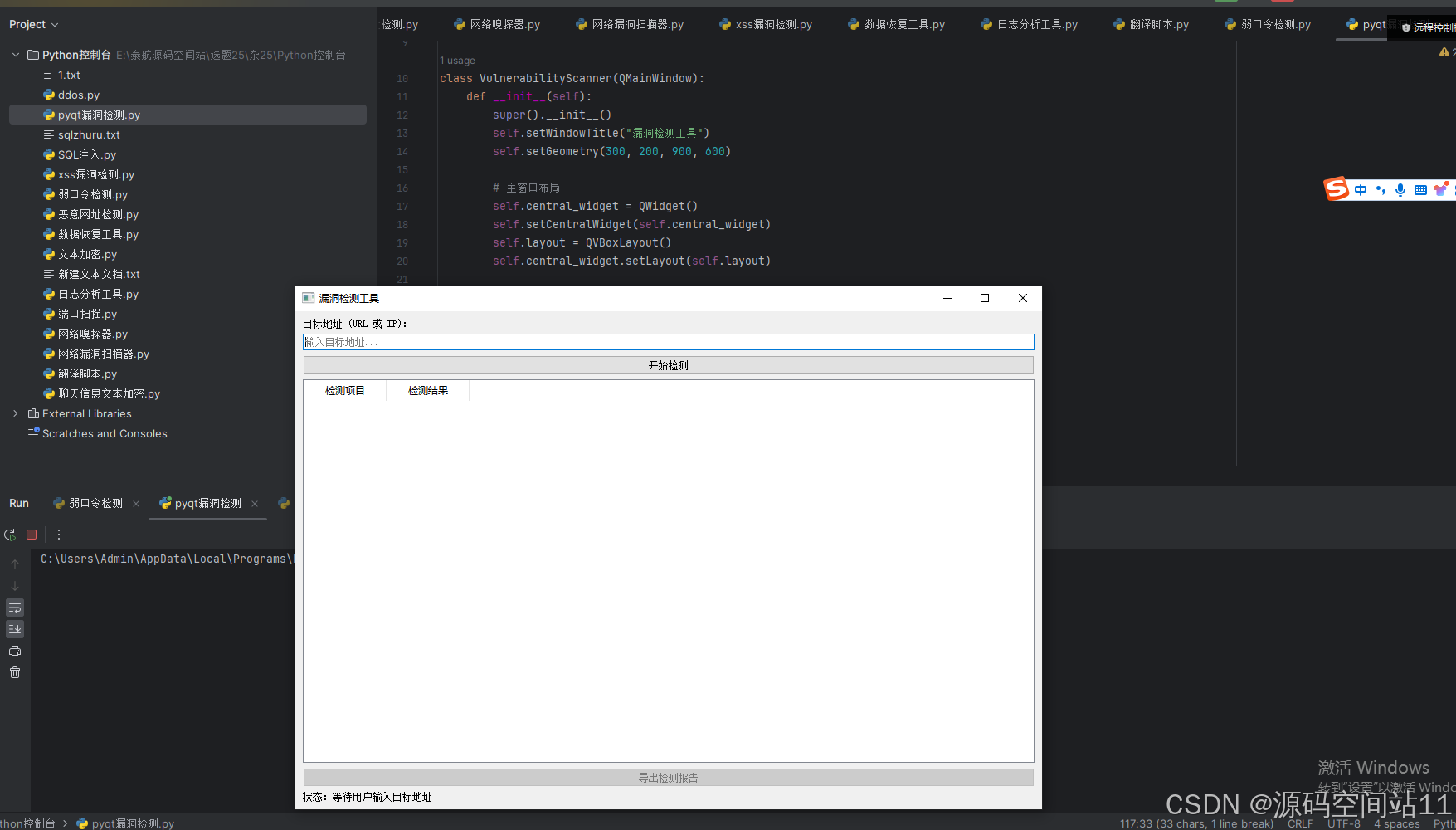Clear the console with trash icon
1456x830 pixels.
coord(15,672)
